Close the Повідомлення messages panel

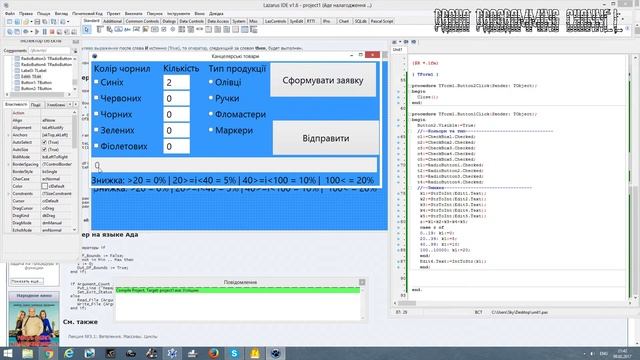[362, 282]
